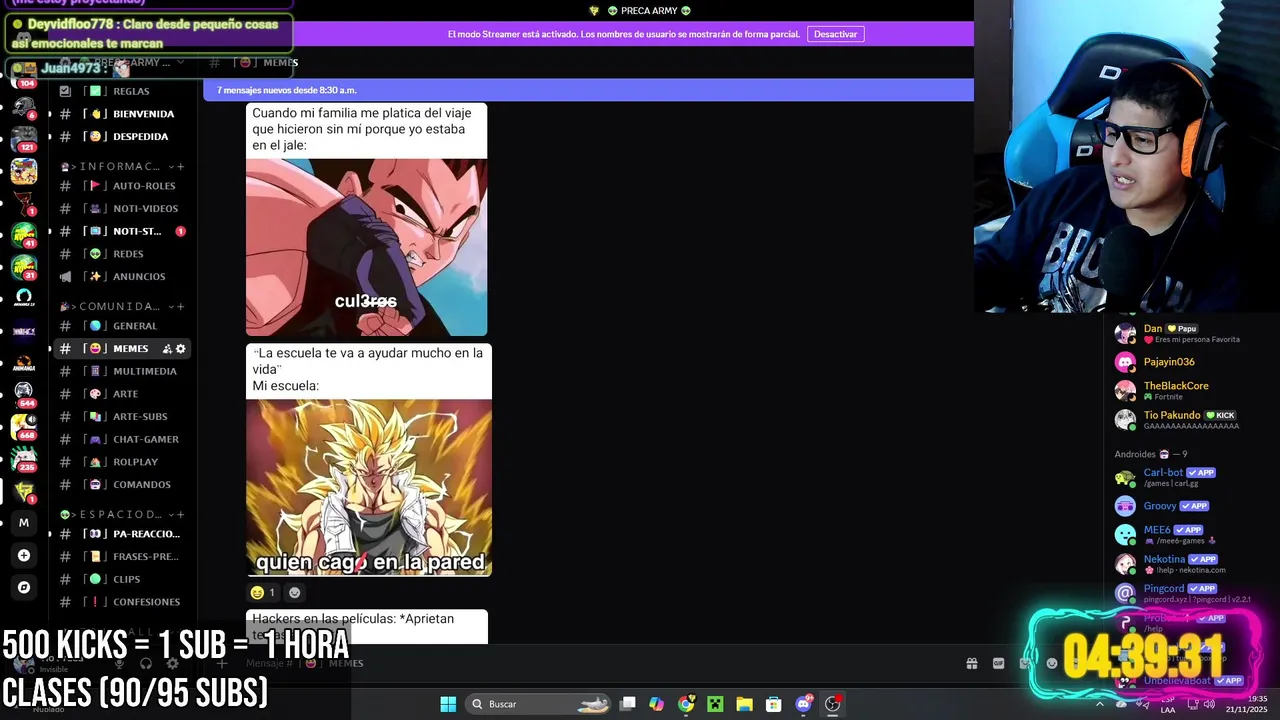This screenshot has width=1280, height=720.
Task: Open server with 668 notifications
Action: point(24,427)
